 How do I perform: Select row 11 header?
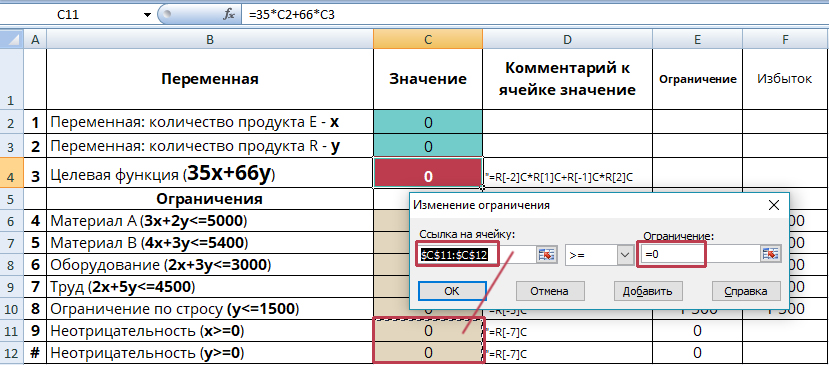coord(12,331)
